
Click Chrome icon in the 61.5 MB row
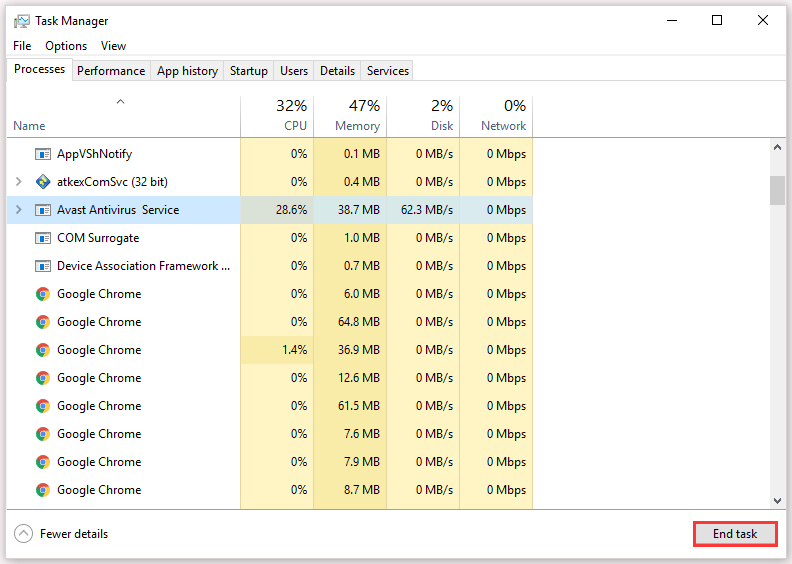click(x=43, y=406)
